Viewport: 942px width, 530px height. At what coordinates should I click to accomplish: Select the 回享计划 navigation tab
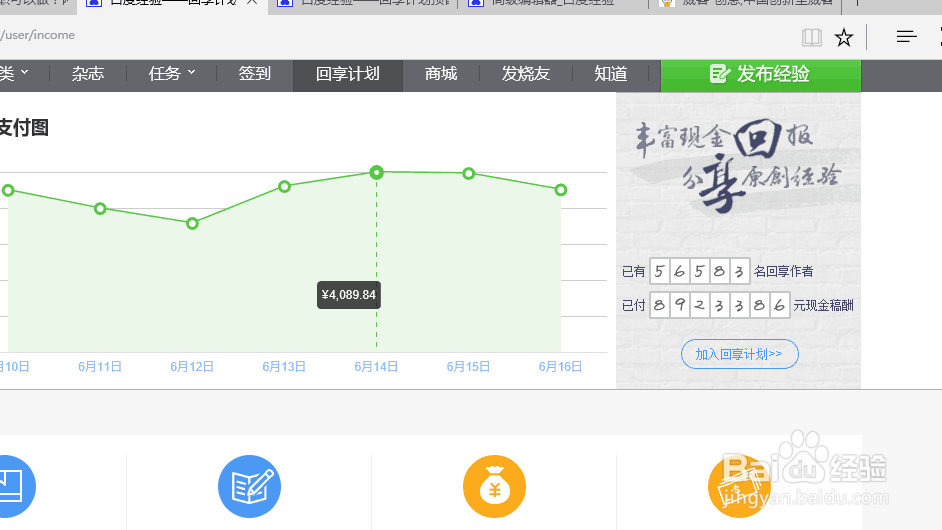(x=348, y=76)
